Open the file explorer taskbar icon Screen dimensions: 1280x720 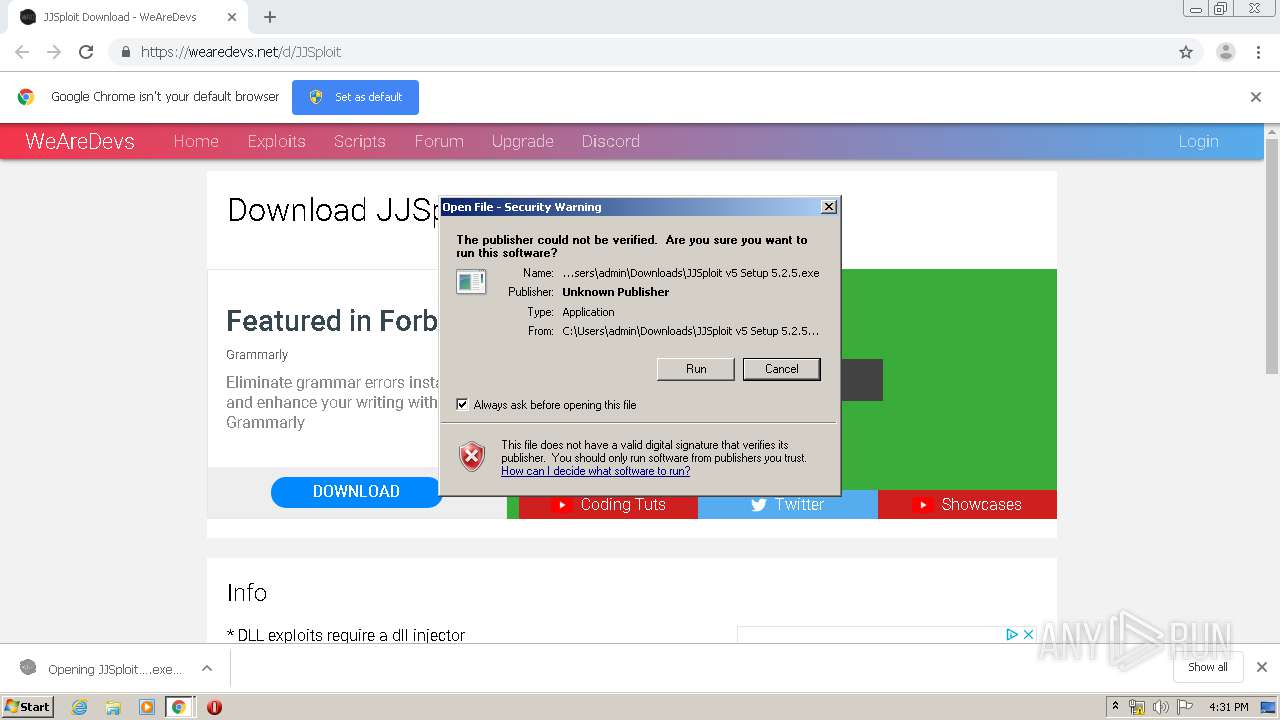click(x=113, y=707)
